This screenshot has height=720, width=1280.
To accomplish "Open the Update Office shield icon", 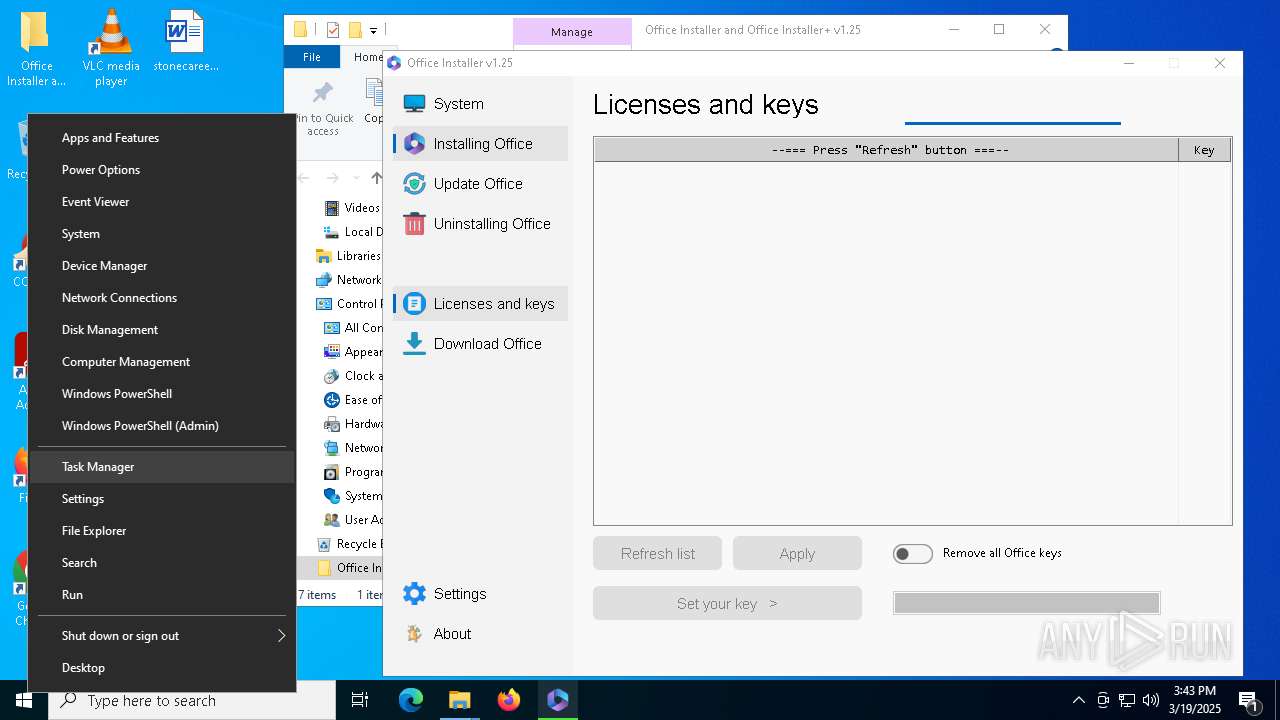I will pyautogui.click(x=414, y=184).
